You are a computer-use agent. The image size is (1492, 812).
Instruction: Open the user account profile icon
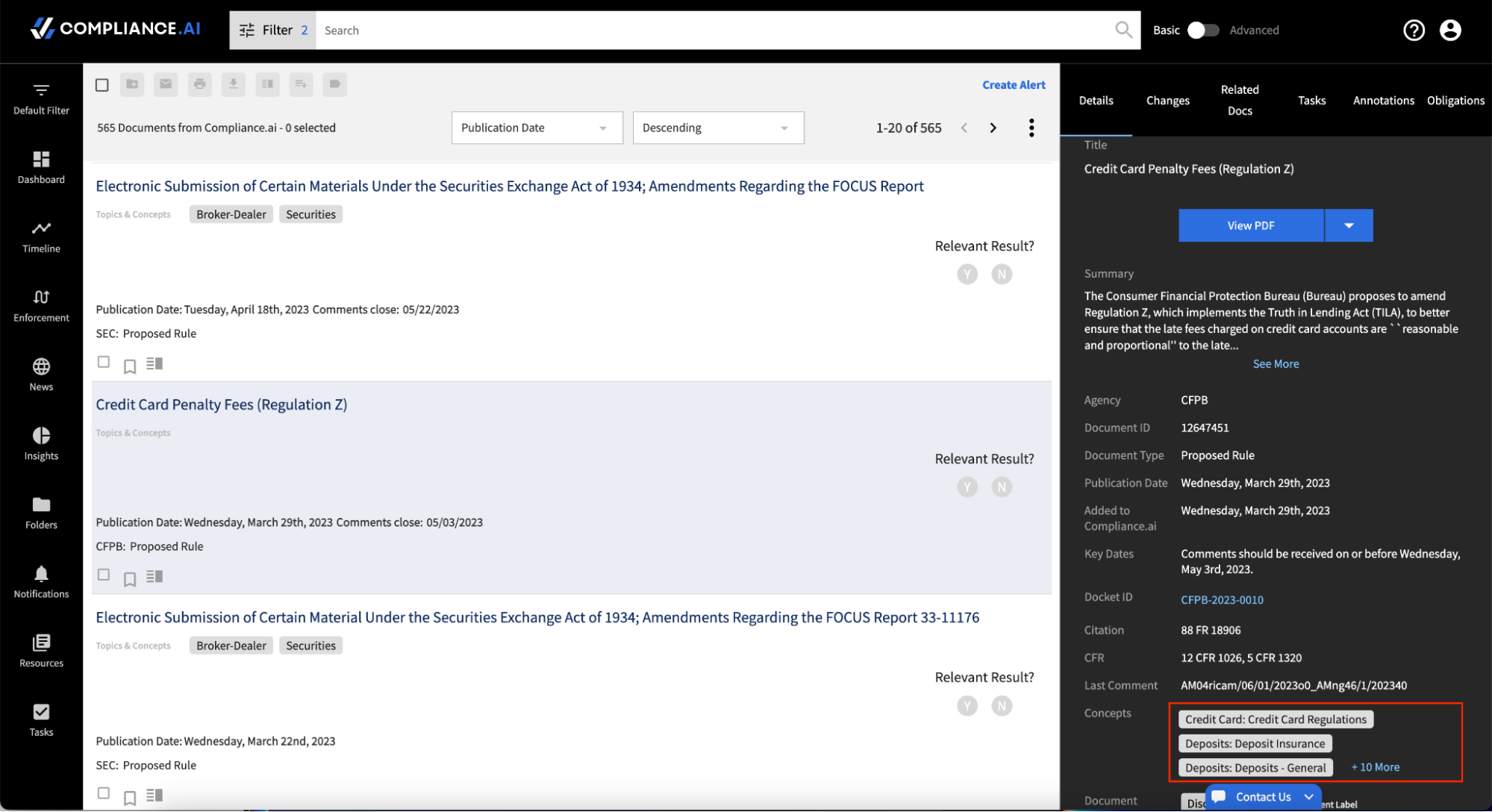(1449, 31)
